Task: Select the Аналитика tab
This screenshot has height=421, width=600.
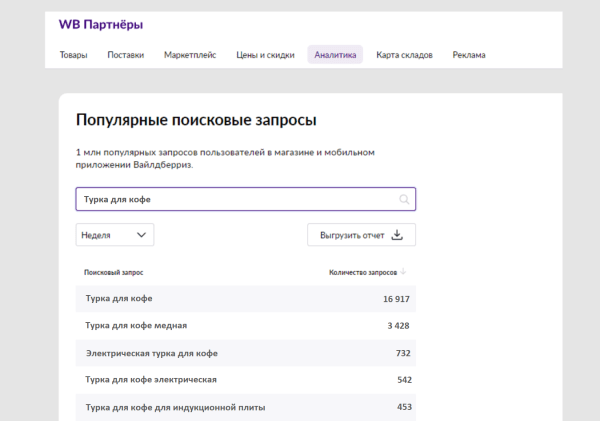Action: pyautogui.click(x=335, y=55)
